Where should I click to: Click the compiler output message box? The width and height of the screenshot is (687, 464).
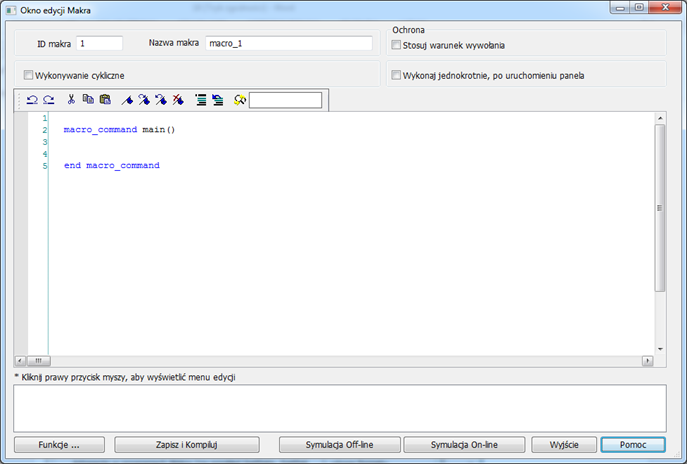coord(340,408)
